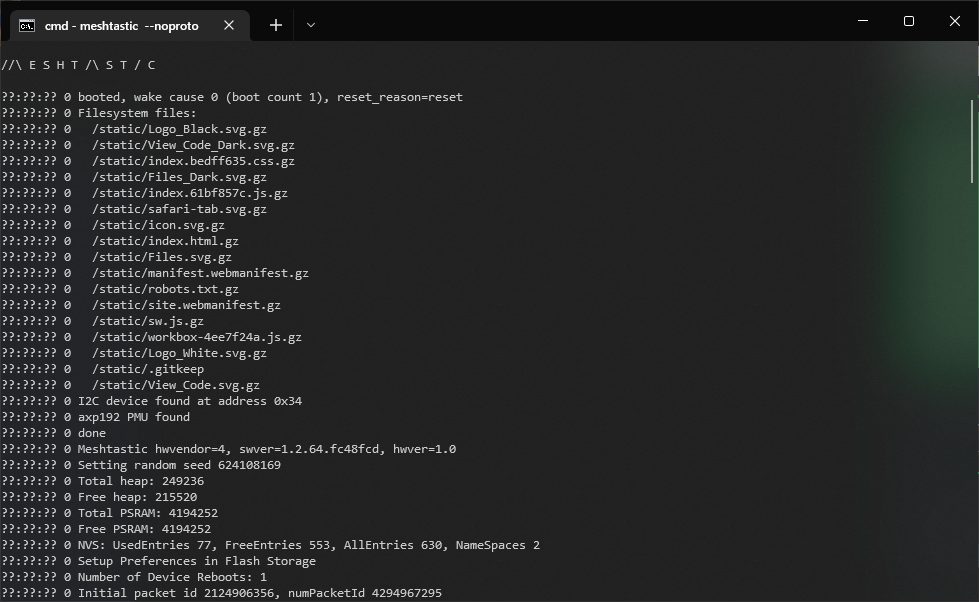Click the 'Setting random seed 624108169' line
This screenshot has width=979, height=602.
[x=179, y=465]
